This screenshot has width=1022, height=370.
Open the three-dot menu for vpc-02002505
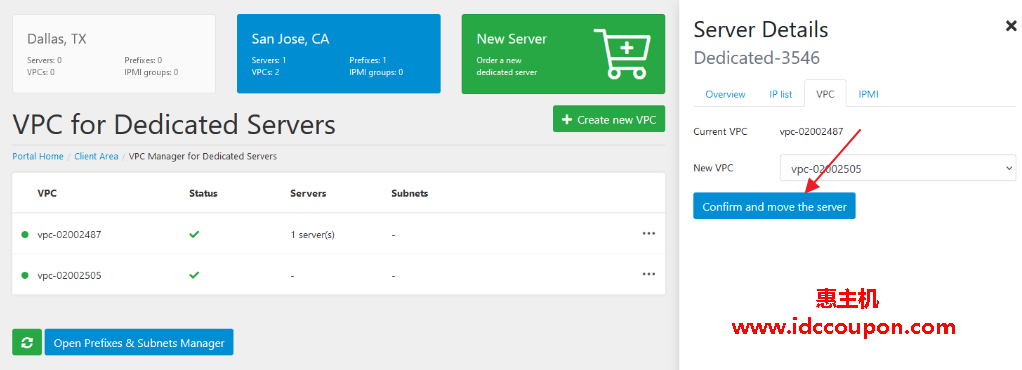pos(649,274)
